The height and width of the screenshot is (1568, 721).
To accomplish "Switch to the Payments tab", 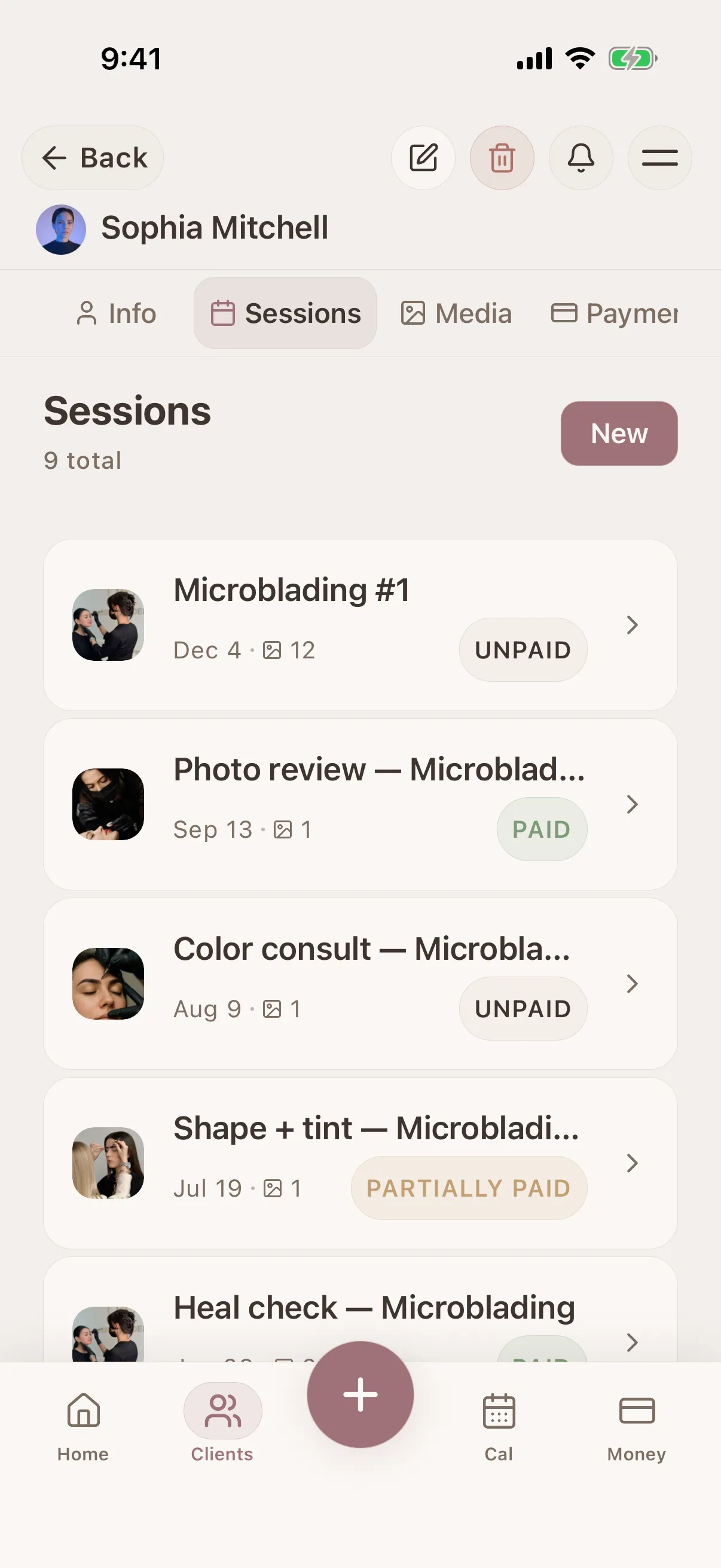I will (x=615, y=313).
